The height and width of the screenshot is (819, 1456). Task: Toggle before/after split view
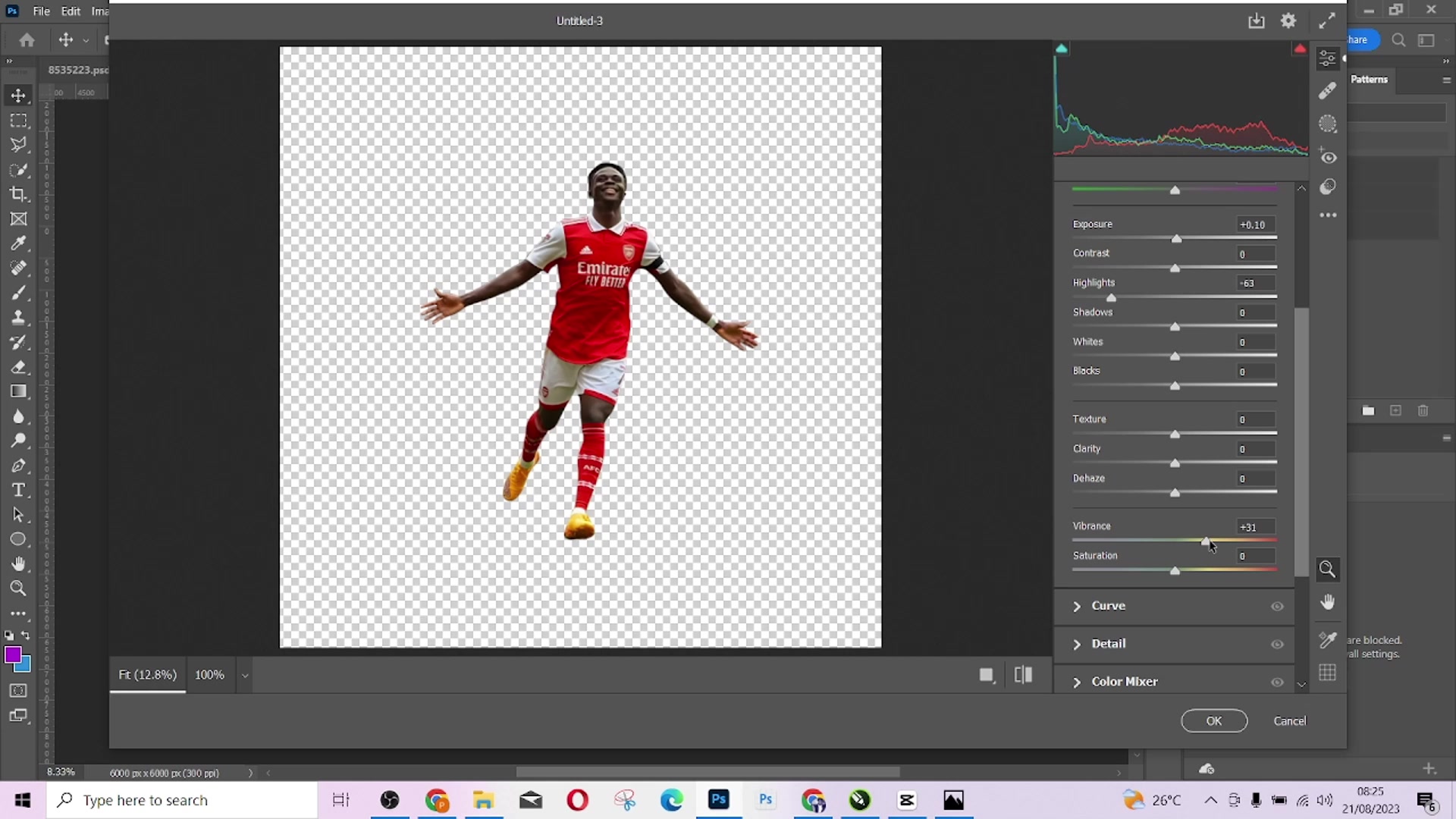click(x=1023, y=675)
